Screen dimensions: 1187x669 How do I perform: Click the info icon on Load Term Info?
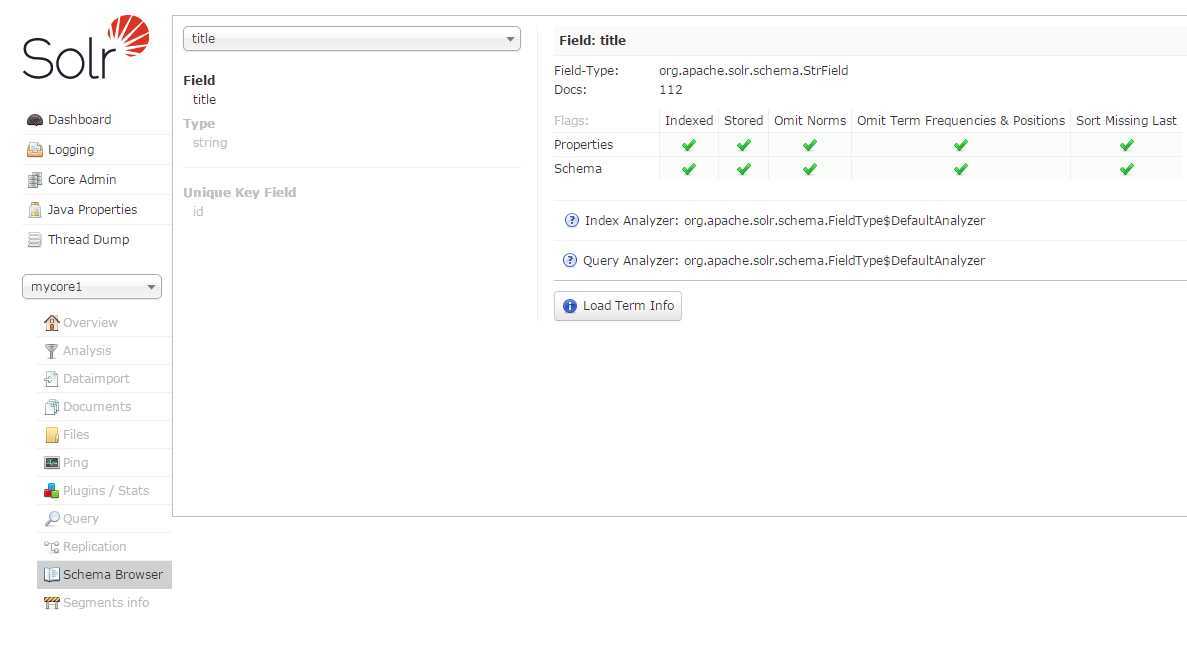click(570, 306)
